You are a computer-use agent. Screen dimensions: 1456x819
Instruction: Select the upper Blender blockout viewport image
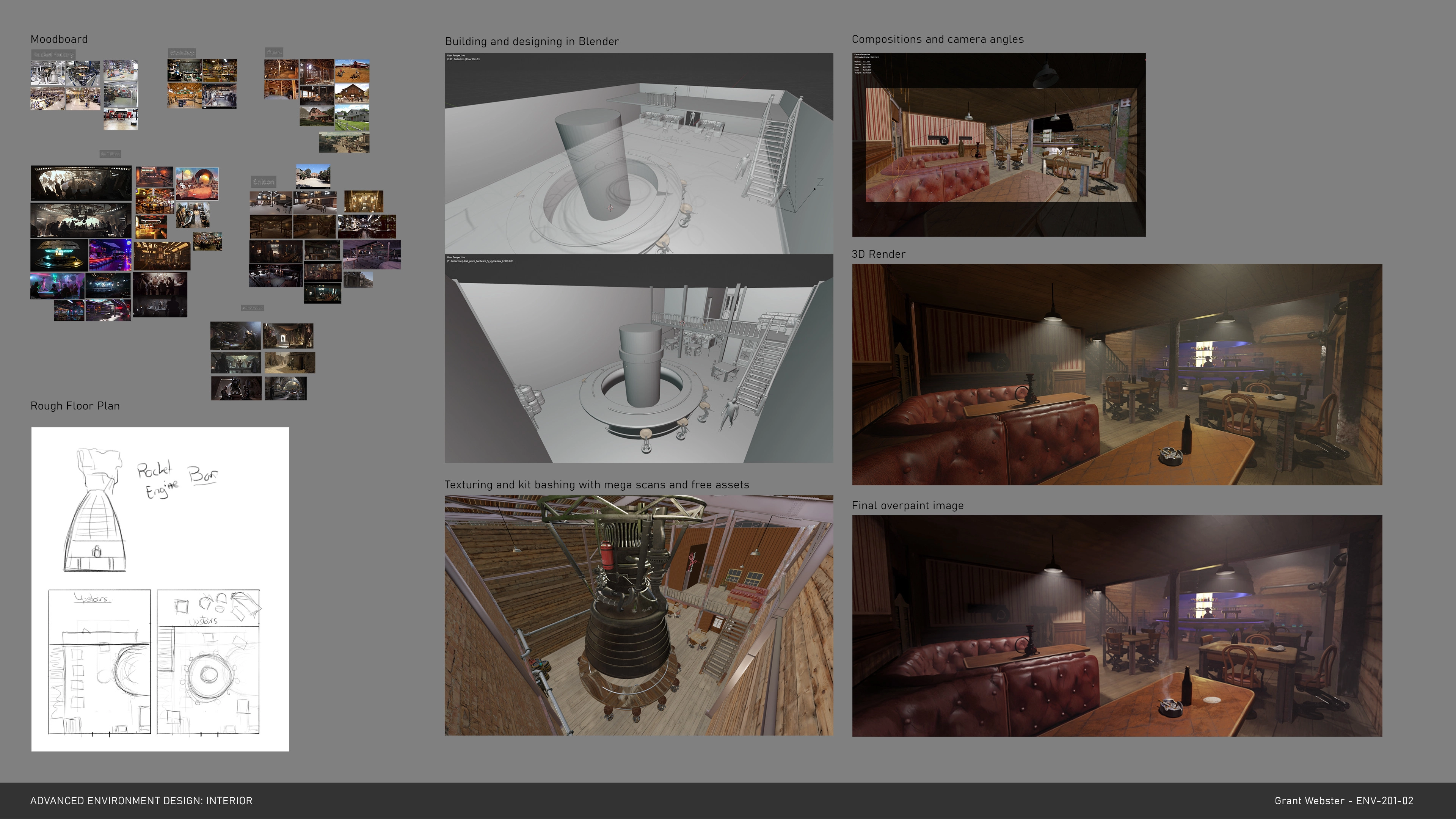[x=638, y=153]
